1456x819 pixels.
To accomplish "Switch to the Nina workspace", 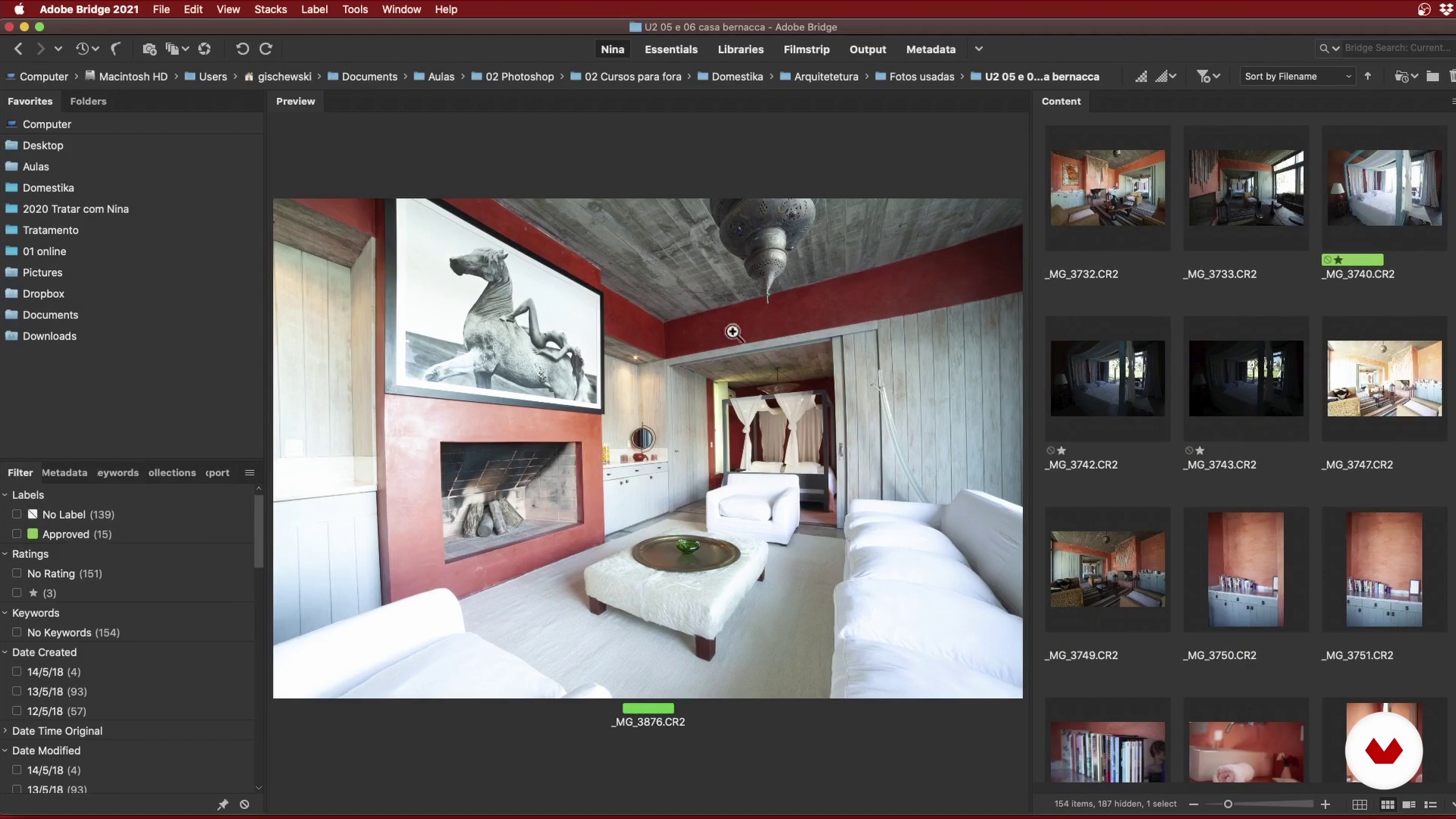I will click(x=613, y=49).
